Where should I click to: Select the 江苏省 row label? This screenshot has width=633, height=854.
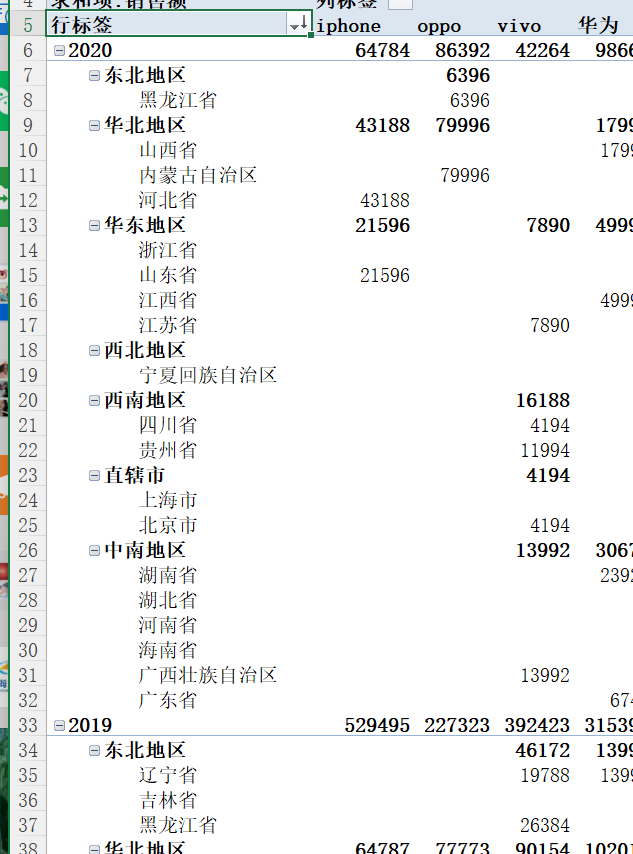[x=167, y=326]
